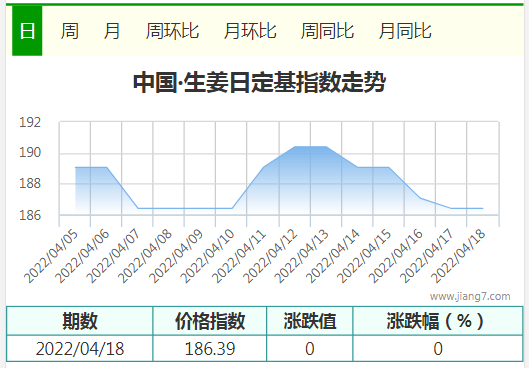Click the 2022/04/14 x-axis date label

[333, 256]
